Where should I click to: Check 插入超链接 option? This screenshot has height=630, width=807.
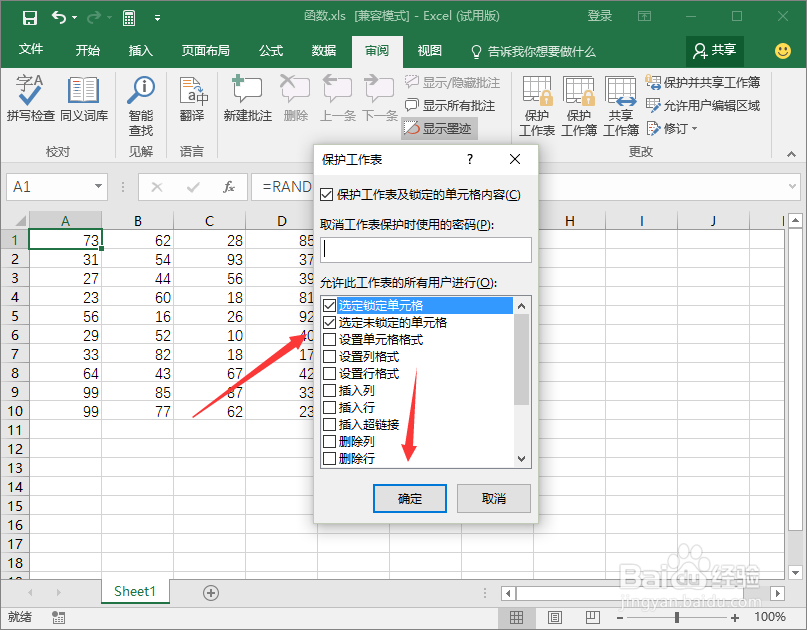329,424
